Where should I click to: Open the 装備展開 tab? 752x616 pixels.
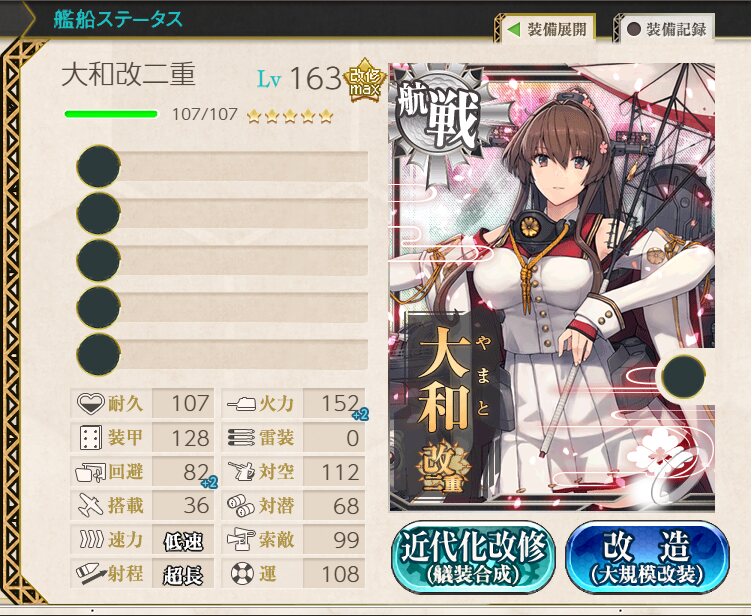coord(547,29)
